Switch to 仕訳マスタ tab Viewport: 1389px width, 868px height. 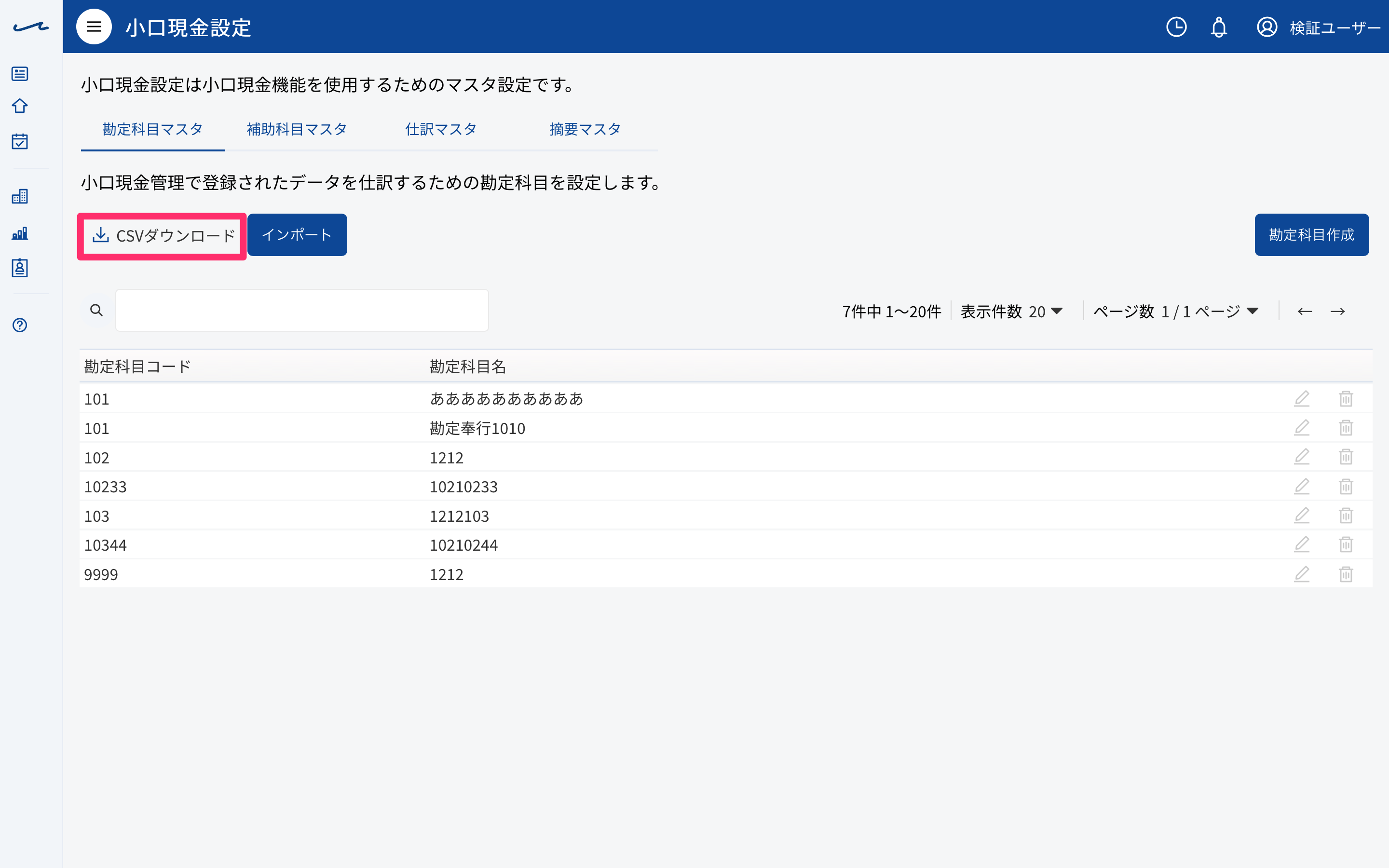click(x=441, y=130)
